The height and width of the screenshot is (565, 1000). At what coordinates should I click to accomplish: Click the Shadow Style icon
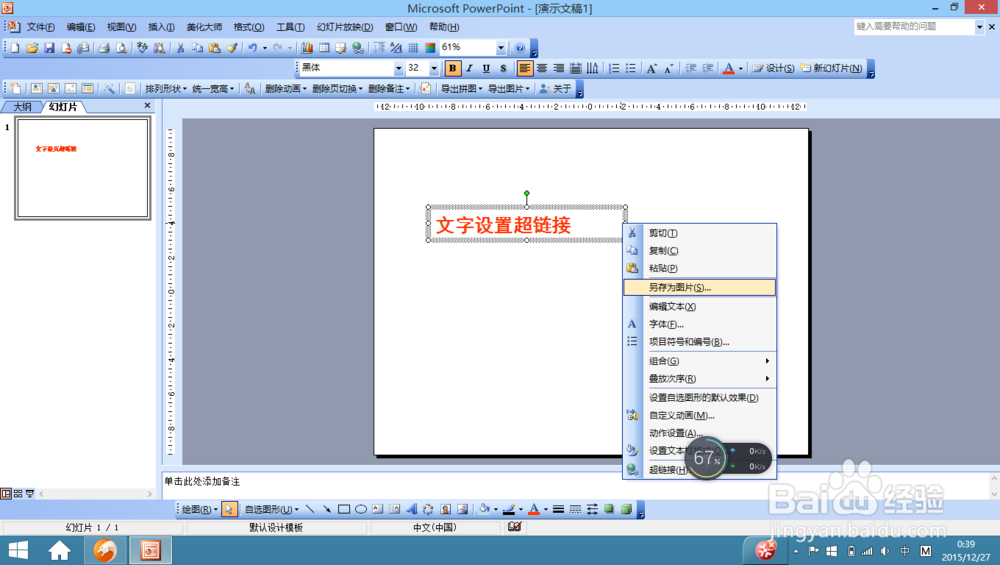click(x=609, y=509)
